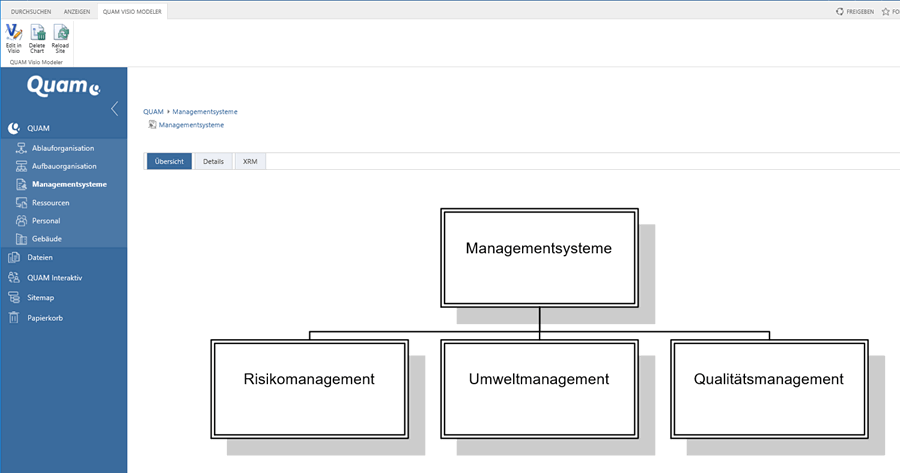The height and width of the screenshot is (473, 900).
Task: Click the Reload Site icon
Action: [x=61, y=33]
